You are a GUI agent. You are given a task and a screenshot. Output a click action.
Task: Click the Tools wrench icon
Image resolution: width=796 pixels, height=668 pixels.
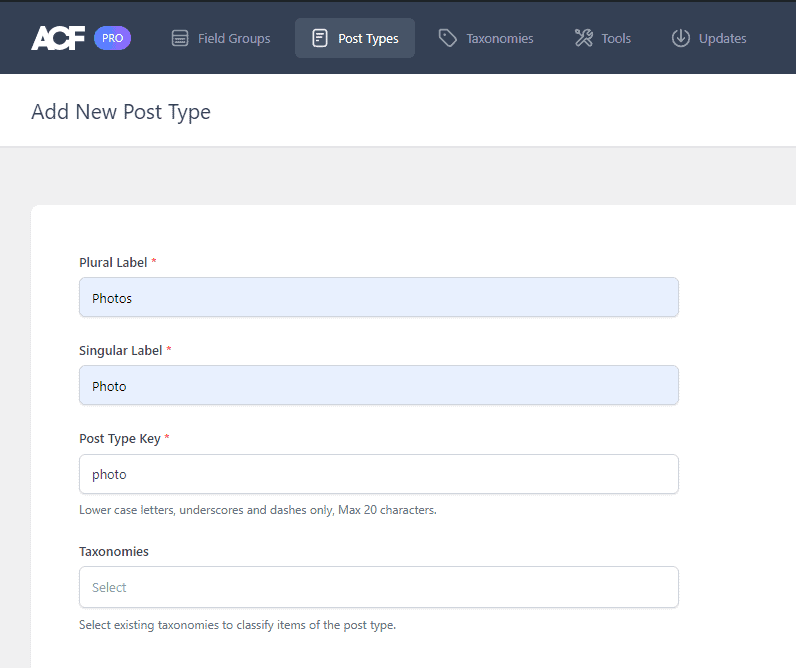[x=583, y=39]
